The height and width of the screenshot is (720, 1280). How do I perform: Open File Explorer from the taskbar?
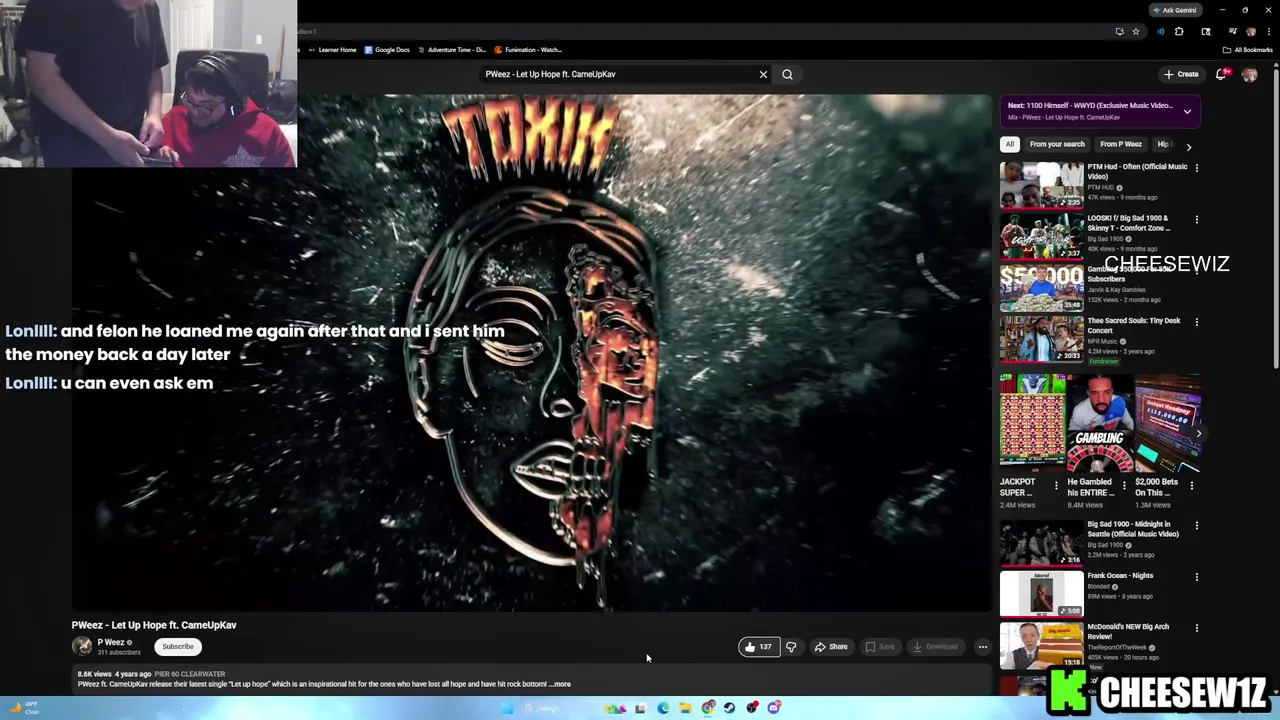point(685,708)
